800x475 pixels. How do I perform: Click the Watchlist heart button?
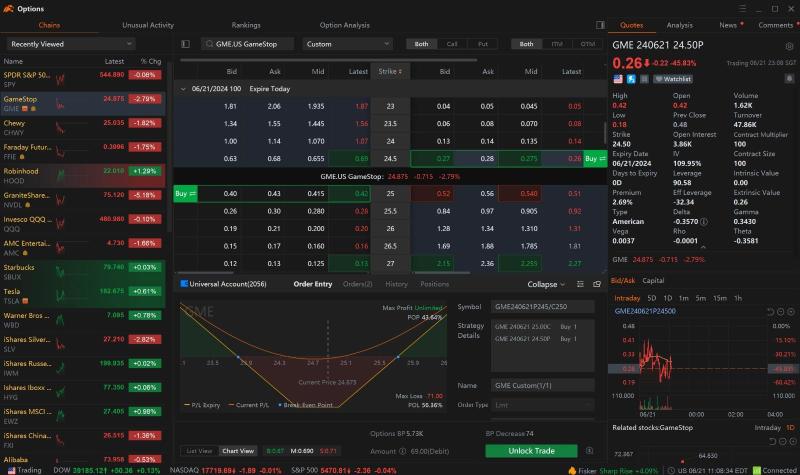673,78
